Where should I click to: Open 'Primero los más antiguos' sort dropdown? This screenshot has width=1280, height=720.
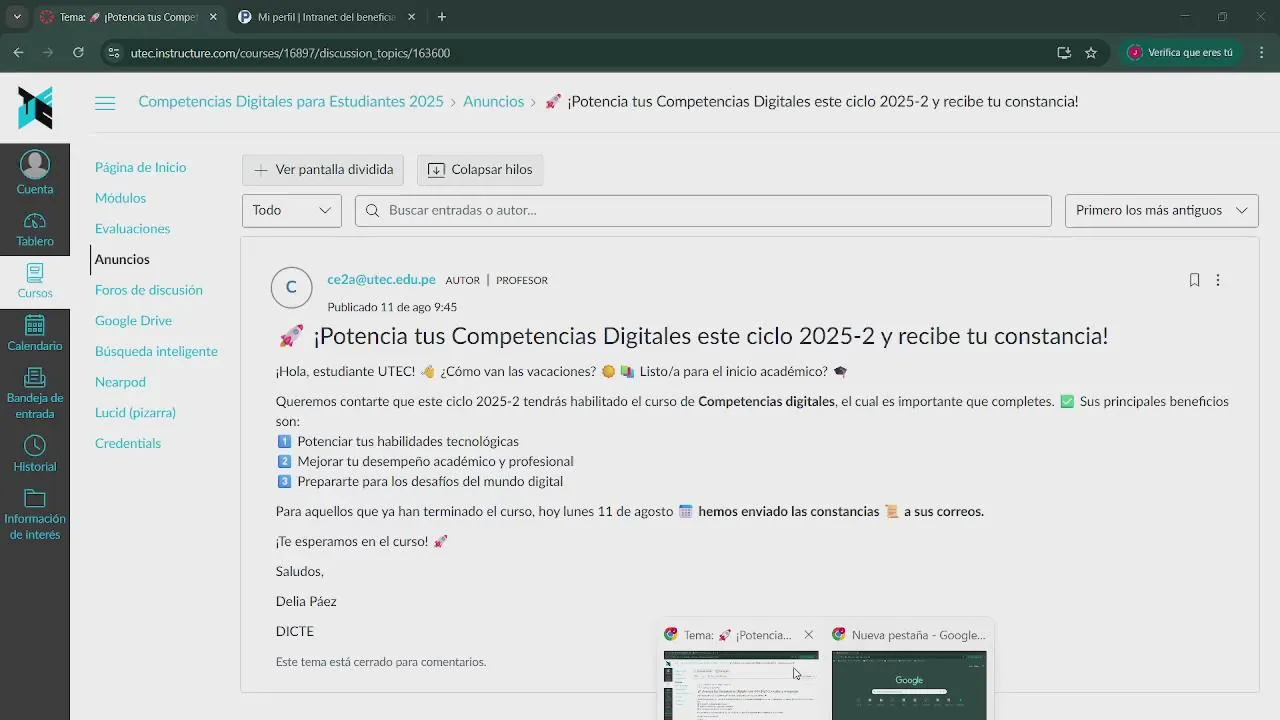[1162, 210]
